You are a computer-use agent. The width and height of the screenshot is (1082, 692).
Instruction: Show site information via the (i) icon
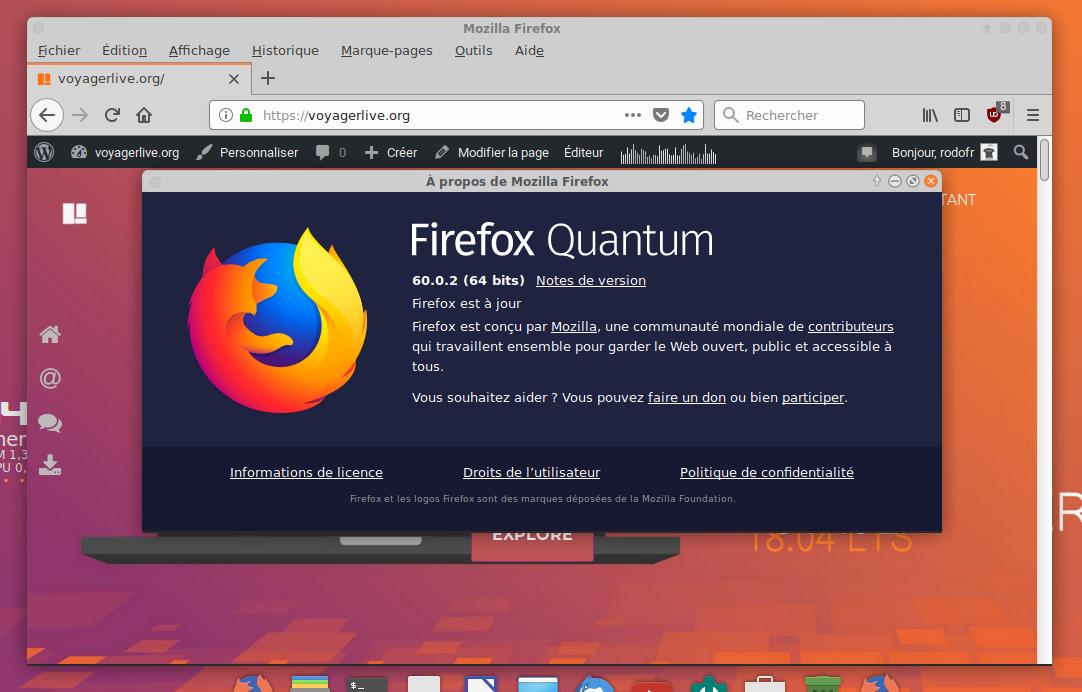click(x=226, y=115)
